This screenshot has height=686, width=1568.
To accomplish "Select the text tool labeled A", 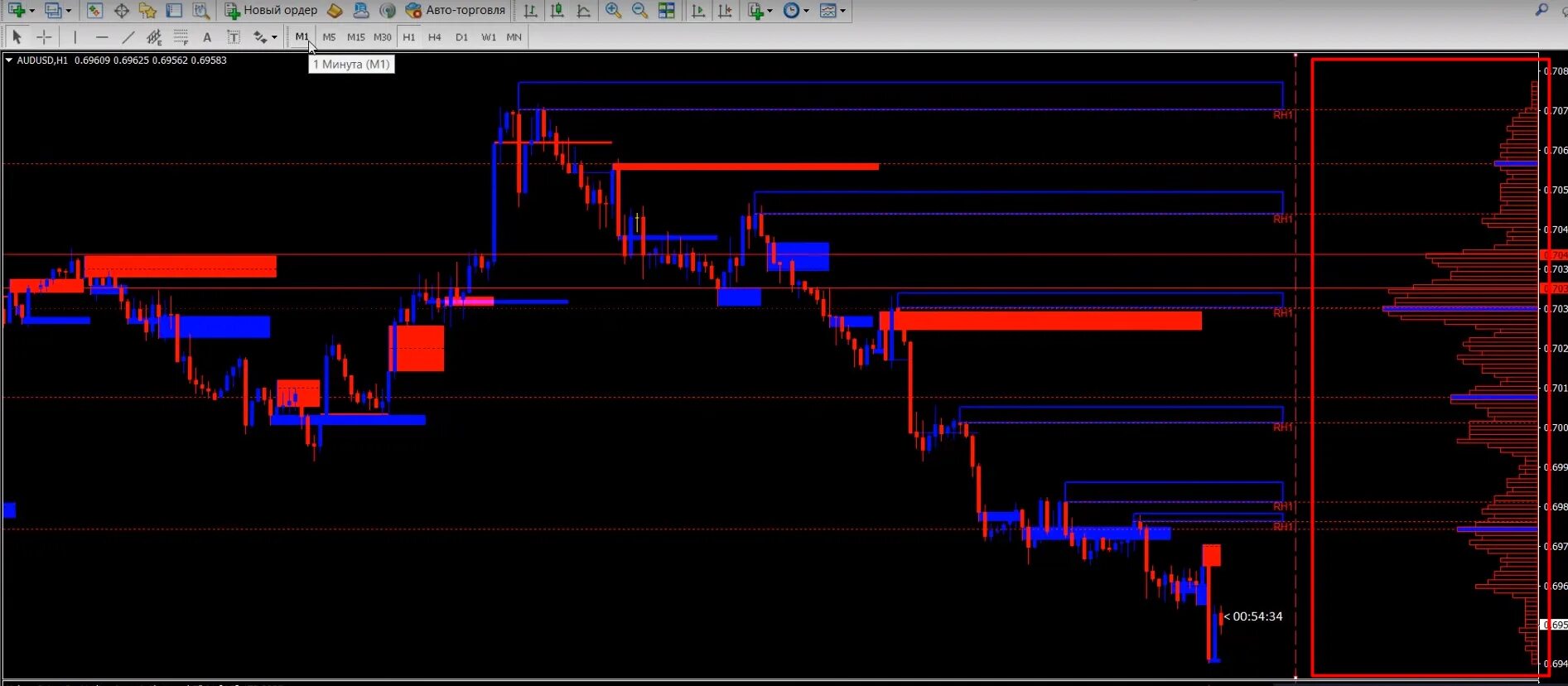I will (x=207, y=37).
